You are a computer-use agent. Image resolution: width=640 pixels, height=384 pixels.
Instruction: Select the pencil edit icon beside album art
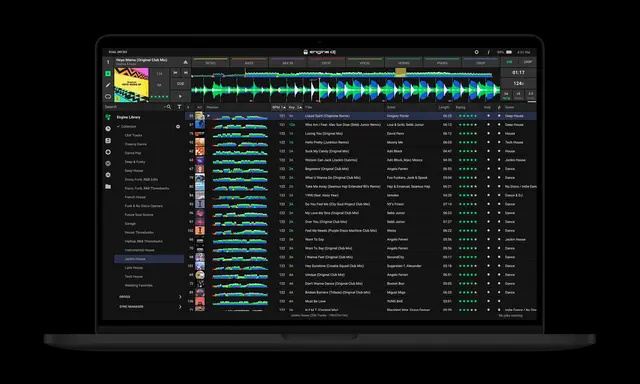[108, 85]
